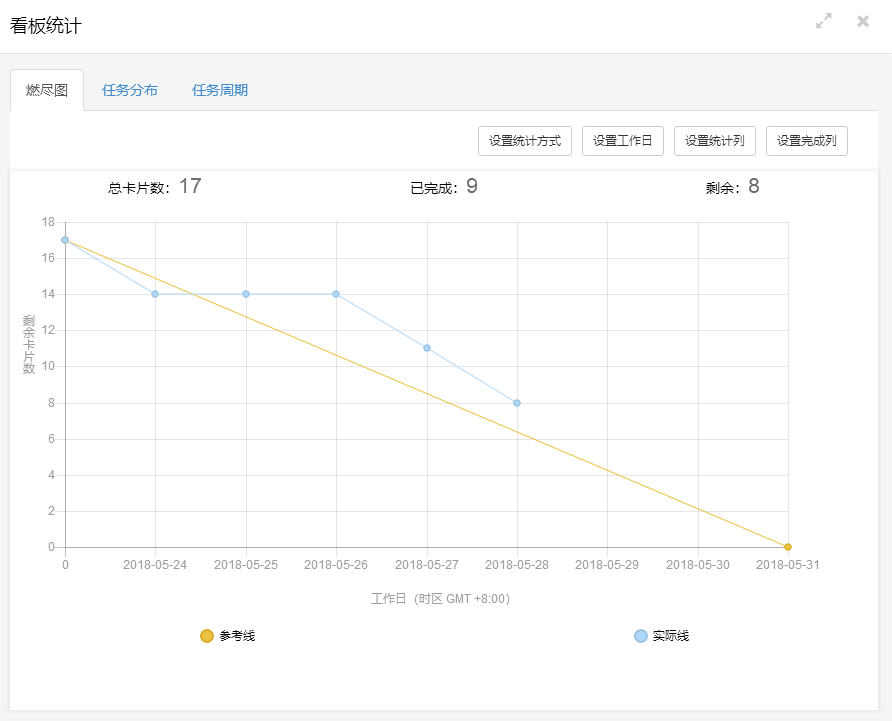
Task: Click the 工作日 (时区 GMT +8:00) axis title
Action: pyautogui.click(x=440, y=599)
